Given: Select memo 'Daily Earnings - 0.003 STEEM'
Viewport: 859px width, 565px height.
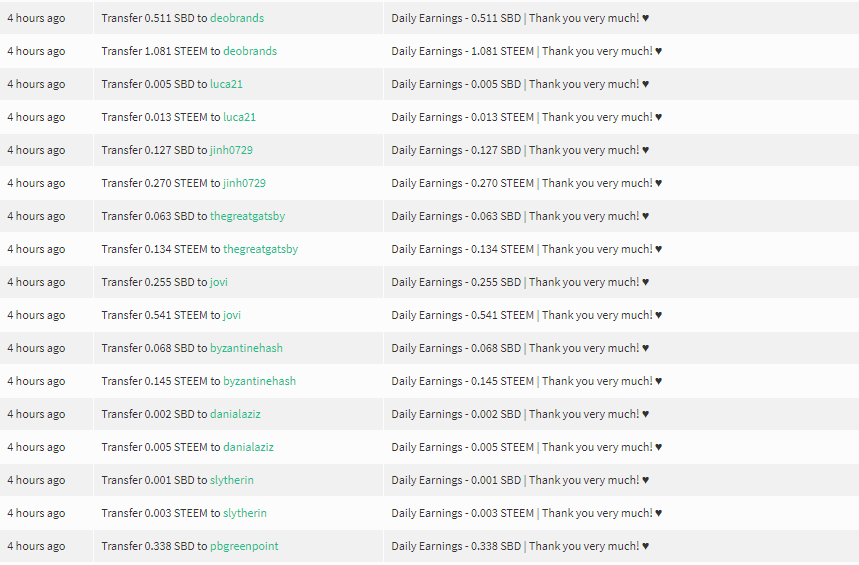Looking at the screenshot, I should [462, 513].
